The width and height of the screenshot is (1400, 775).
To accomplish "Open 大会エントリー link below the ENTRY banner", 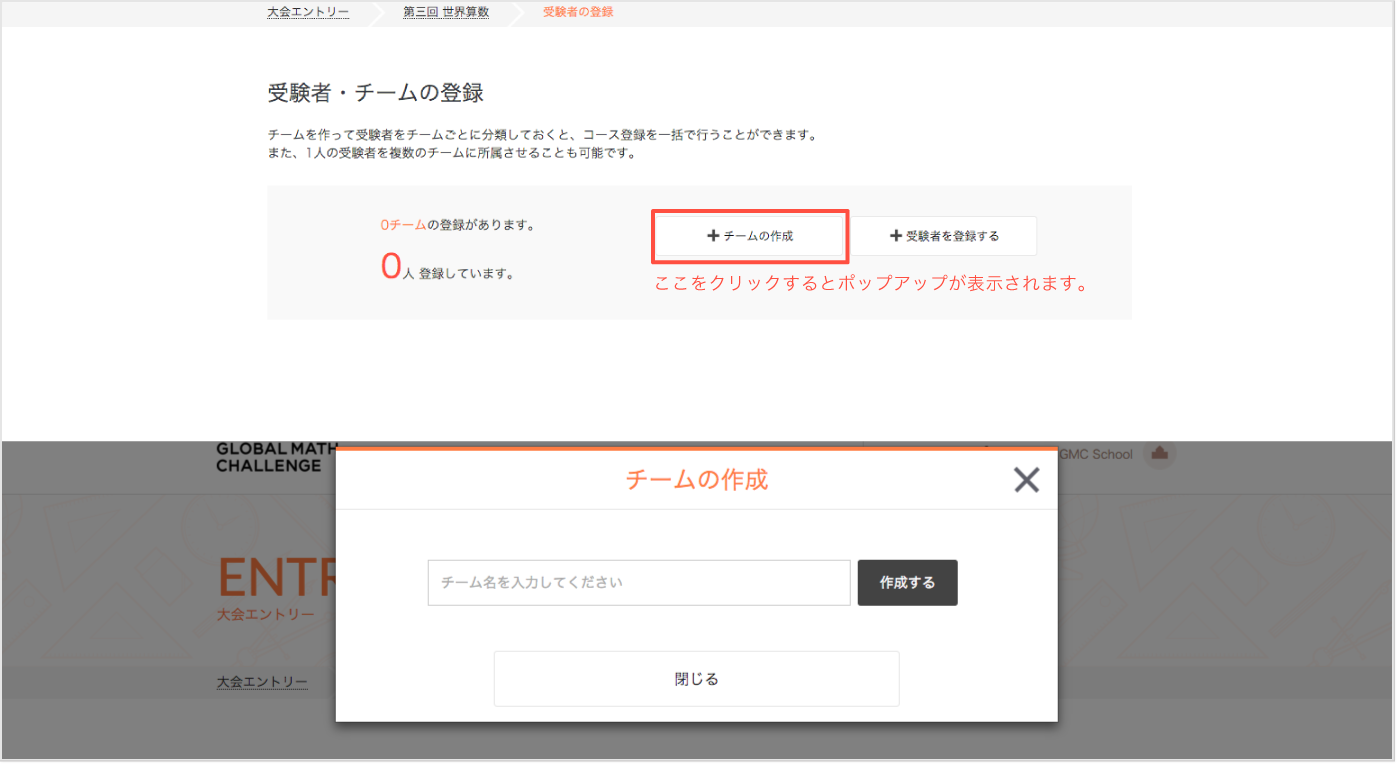I will 262,682.
